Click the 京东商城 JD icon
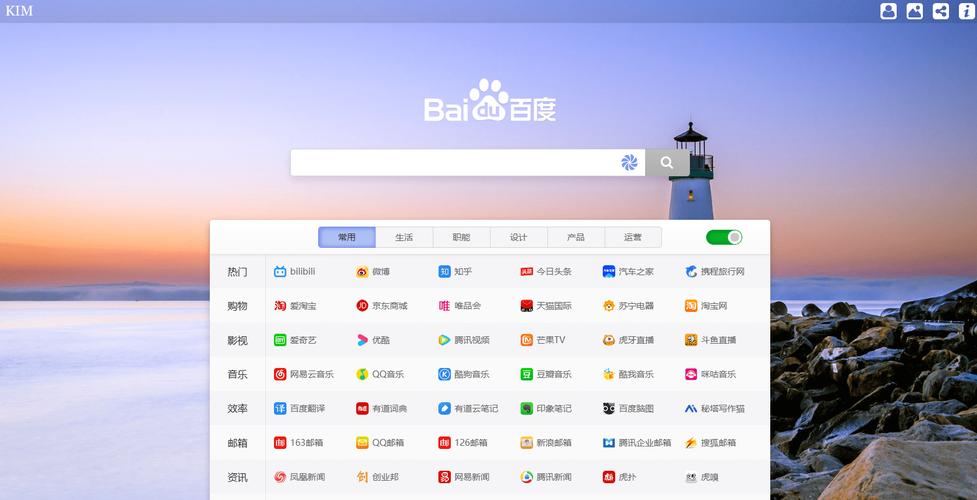 [362, 306]
